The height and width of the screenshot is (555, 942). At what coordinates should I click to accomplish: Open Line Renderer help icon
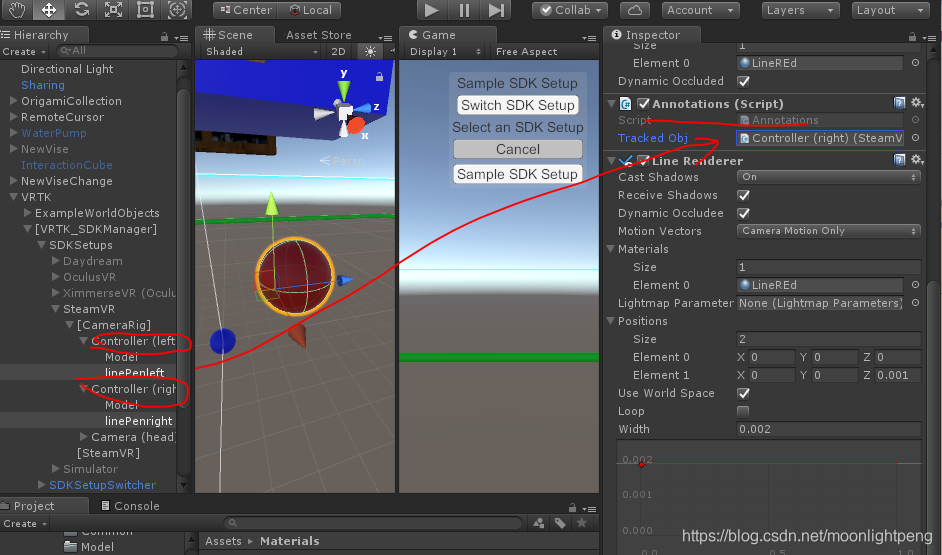click(899, 160)
